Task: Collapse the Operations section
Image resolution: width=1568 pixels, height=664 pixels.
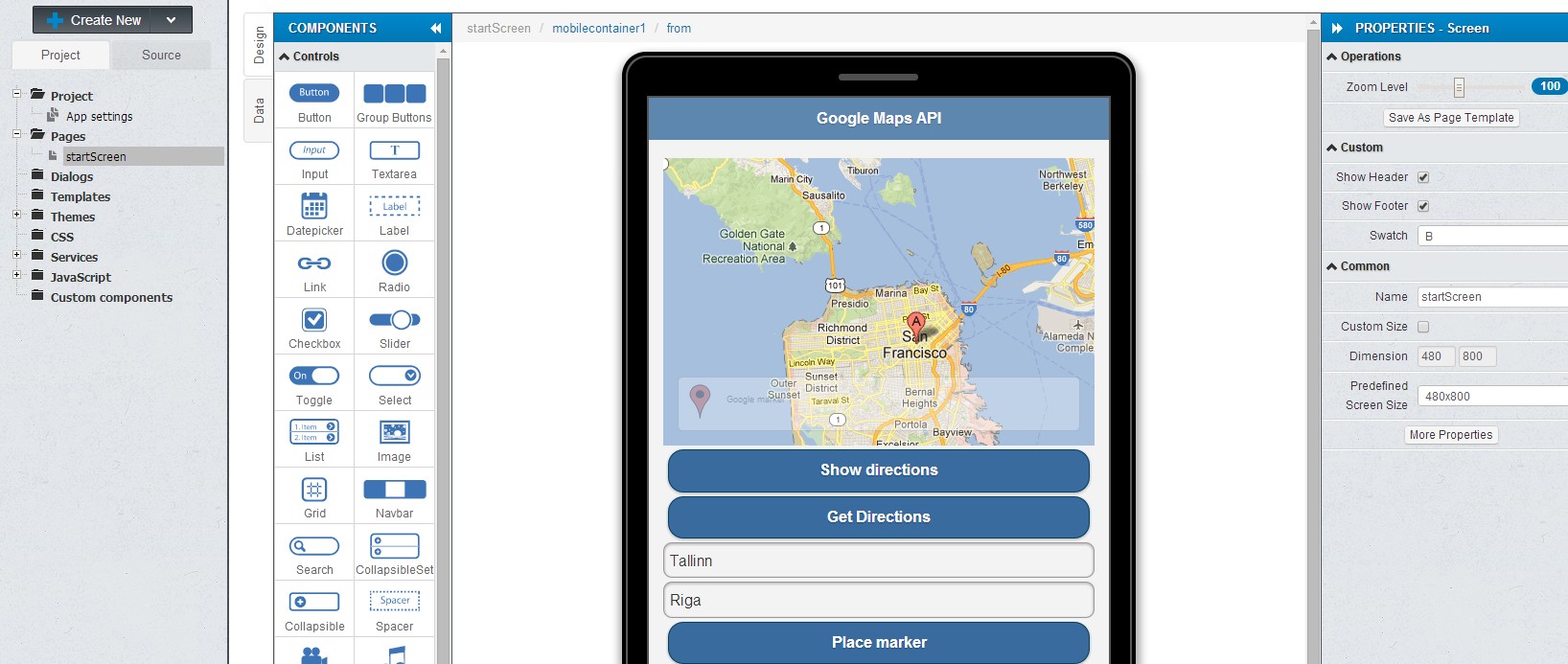Action: [x=1332, y=57]
